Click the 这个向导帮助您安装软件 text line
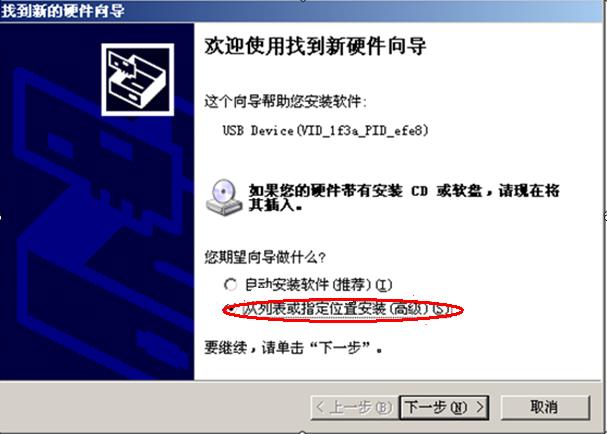Screen dimensions: 607x434 pos(285,102)
